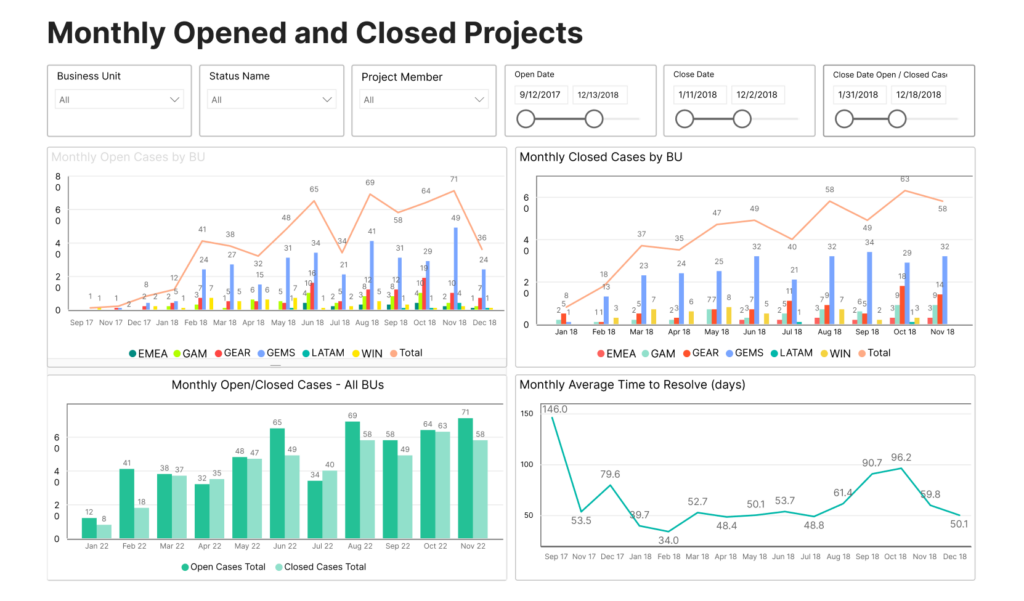Screen dimensions: 1024x601
Task: Click the Project Member filter label
Action: (402, 77)
